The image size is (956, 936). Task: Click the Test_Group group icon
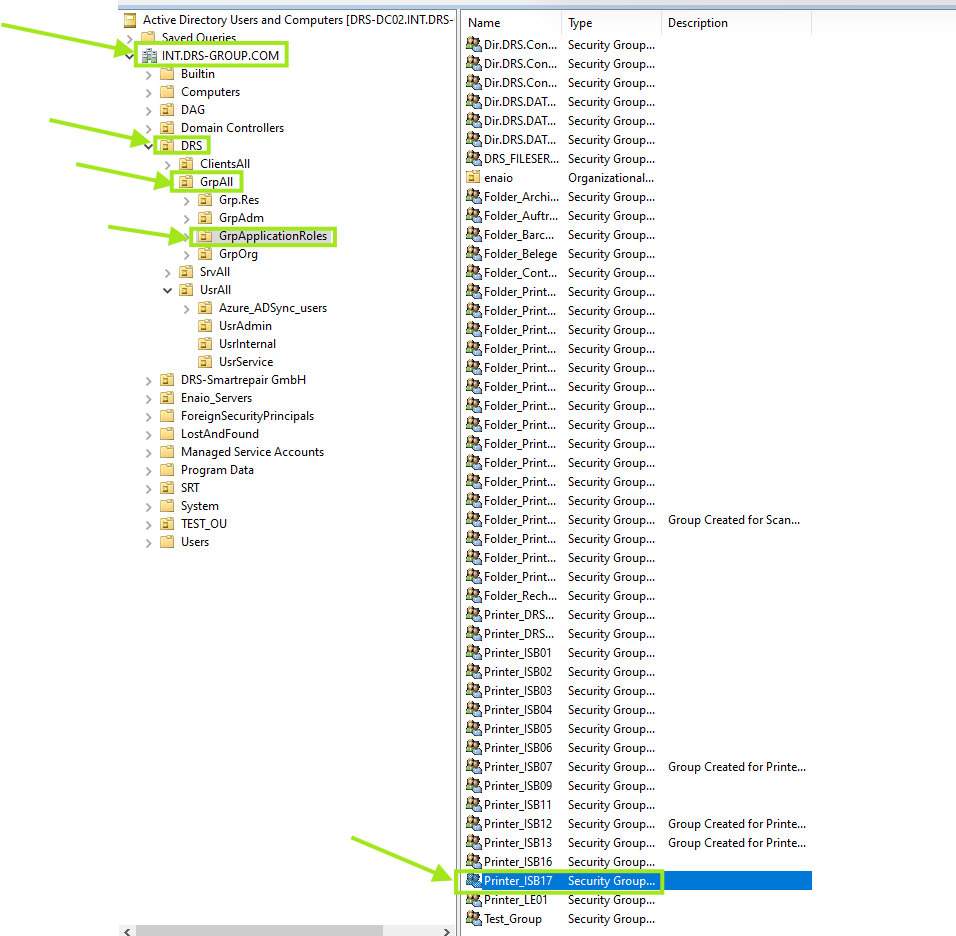[x=474, y=919]
